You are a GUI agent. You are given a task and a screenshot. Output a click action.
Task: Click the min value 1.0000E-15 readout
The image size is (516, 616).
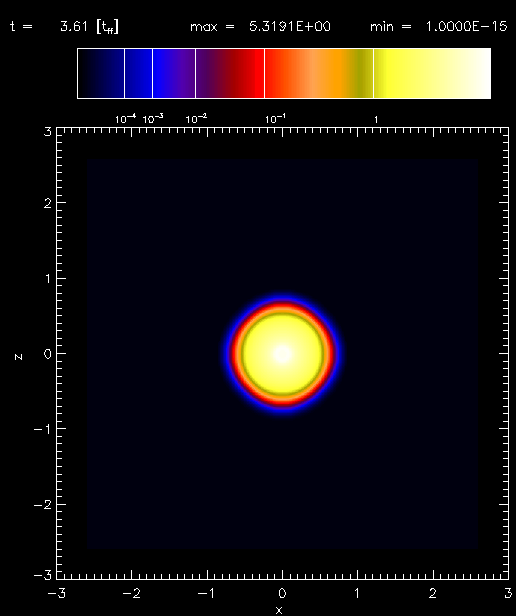click(x=466, y=27)
